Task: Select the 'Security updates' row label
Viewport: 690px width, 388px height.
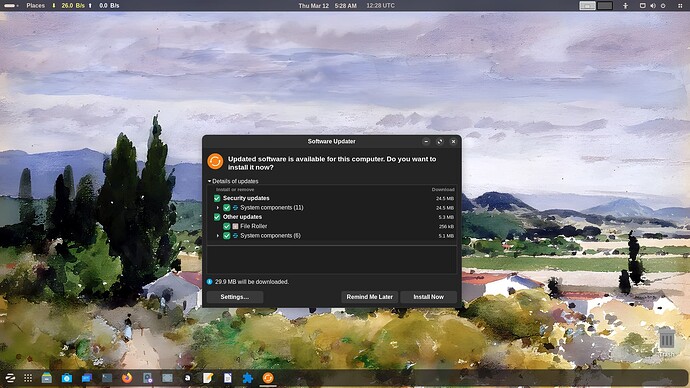Action: click(x=246, y=198)
